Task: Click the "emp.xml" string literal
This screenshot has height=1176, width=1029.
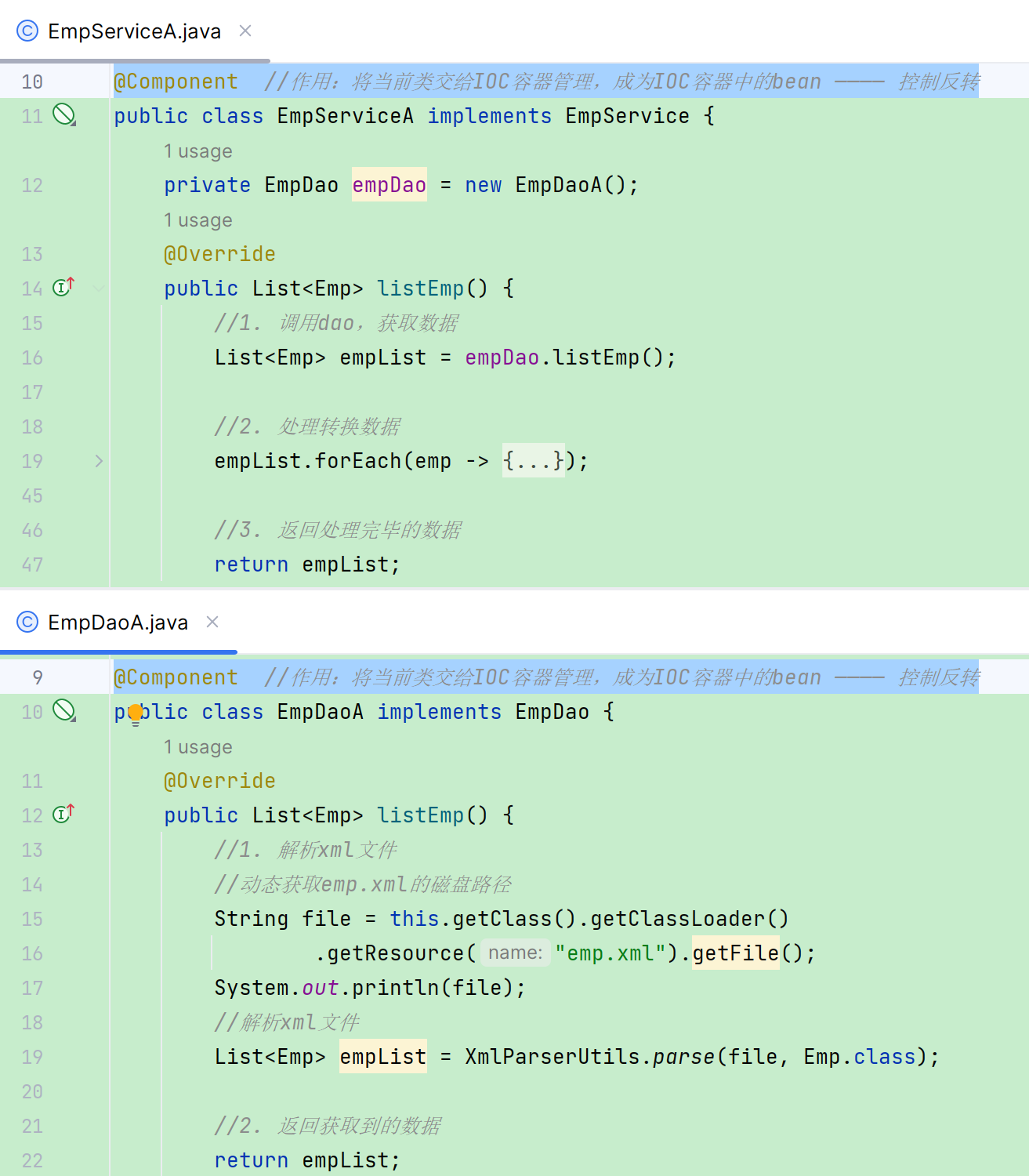Action: [611, 953]
